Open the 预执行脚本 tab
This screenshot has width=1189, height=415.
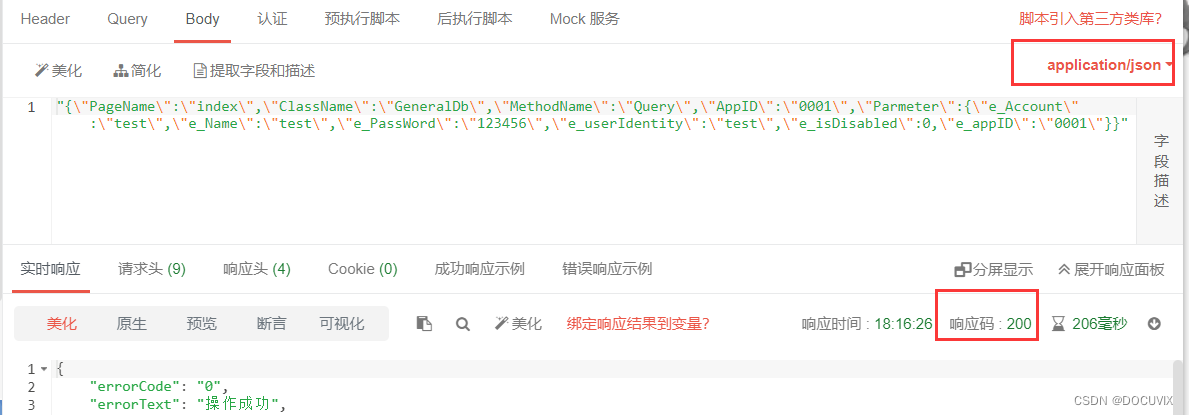(x=362, y=19)
